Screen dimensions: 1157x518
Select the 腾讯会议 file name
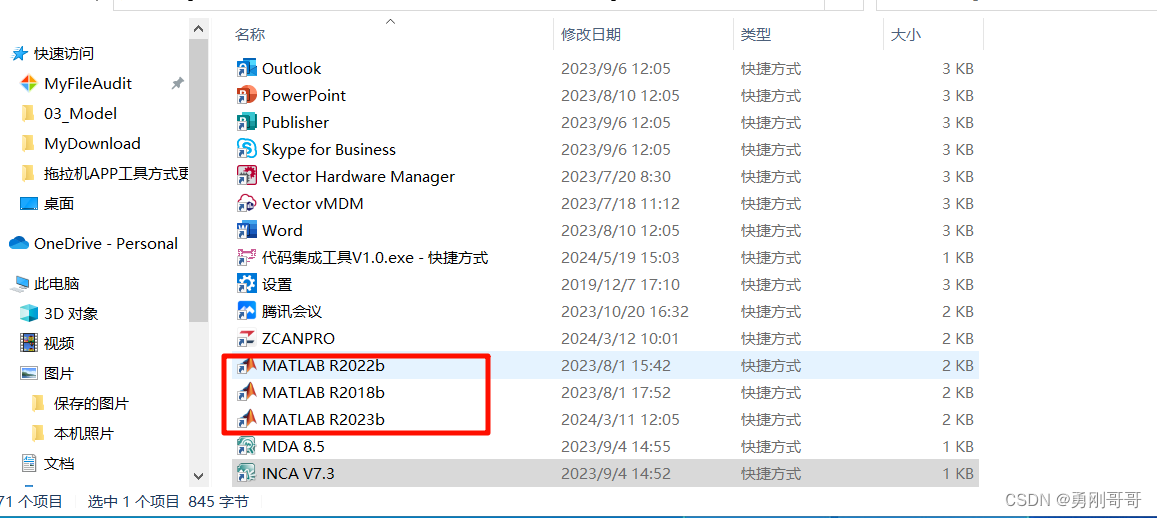point(292,311)
